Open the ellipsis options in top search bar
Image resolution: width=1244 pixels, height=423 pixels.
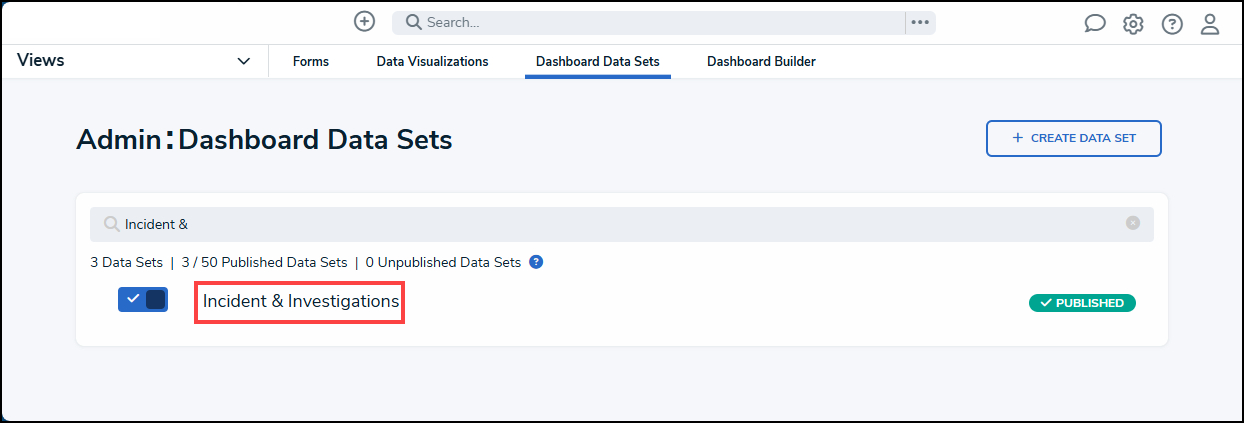(x=920, y=22)
